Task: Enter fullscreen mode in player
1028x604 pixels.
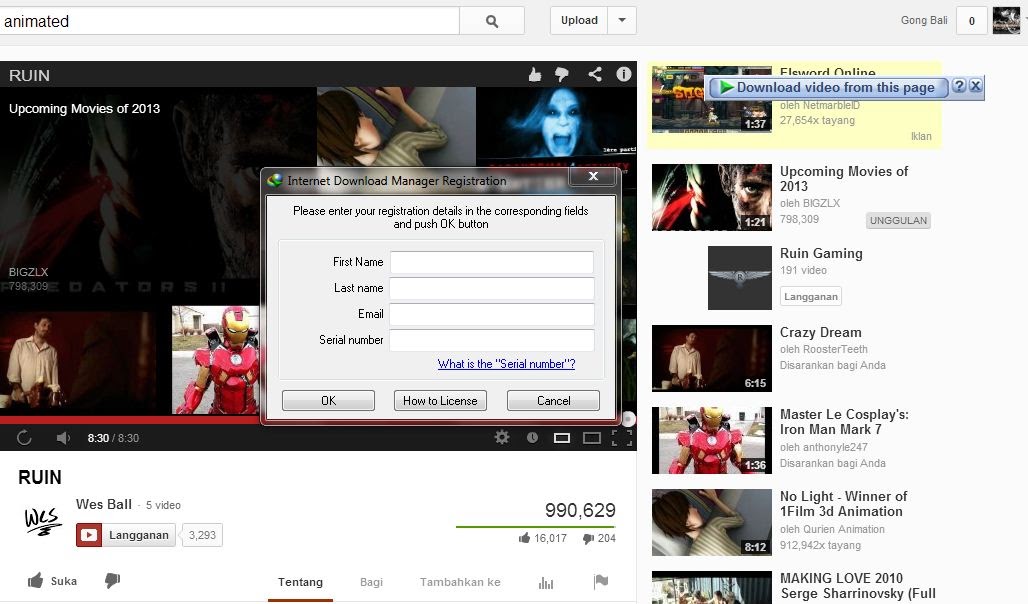Action: (622, 437)
